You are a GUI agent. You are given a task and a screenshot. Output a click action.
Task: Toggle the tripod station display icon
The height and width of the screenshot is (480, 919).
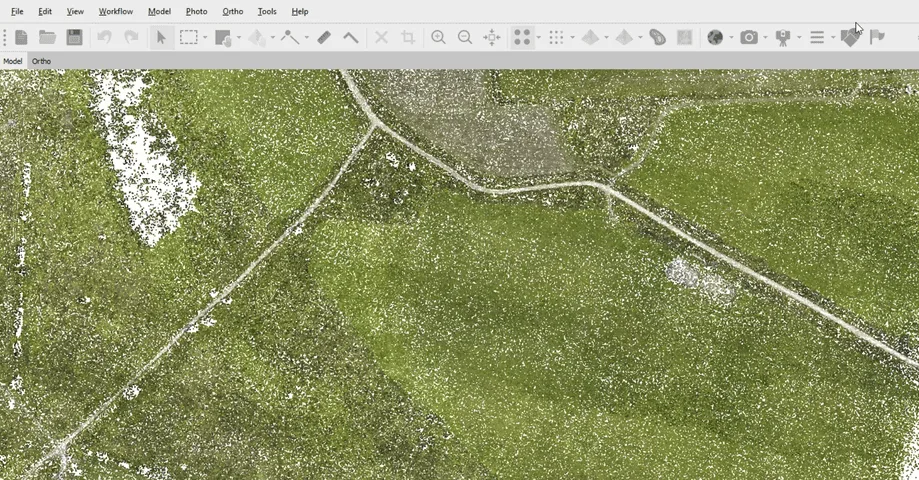[x=782, y=38]
